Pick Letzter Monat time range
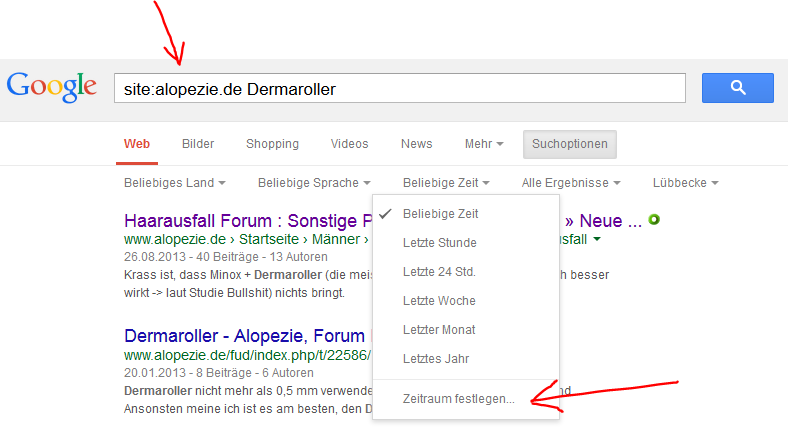788x442 pixels. tap(439, 330)
